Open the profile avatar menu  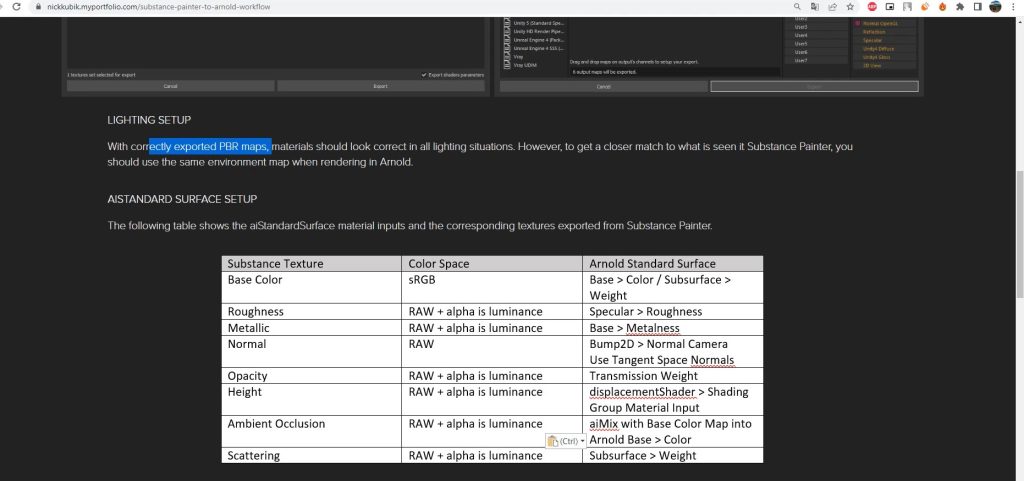pos(995,7)
